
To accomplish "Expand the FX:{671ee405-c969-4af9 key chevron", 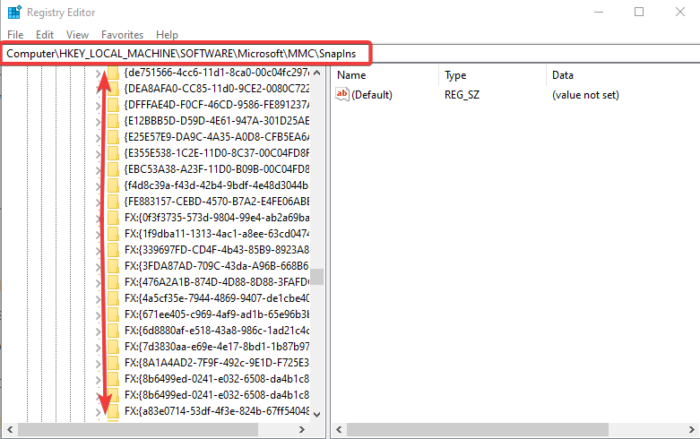I will tap(98, 315).
